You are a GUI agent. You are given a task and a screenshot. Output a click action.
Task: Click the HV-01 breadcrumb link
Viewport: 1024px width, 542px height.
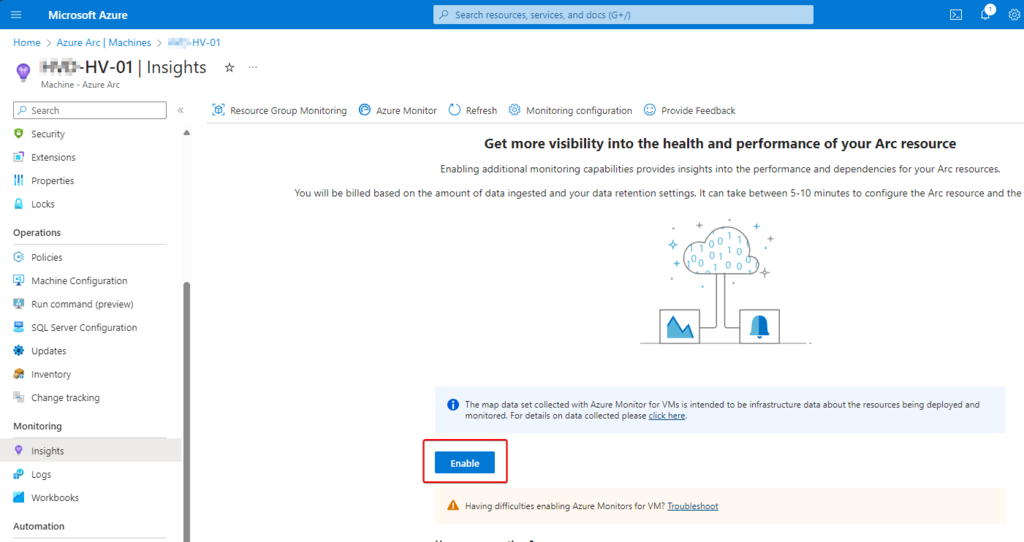tap(194, 42)
